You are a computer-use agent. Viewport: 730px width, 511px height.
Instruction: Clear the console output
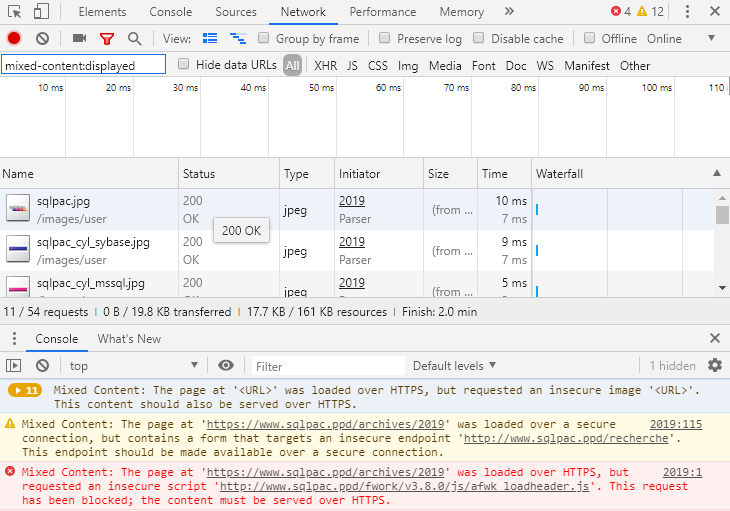[x=42, y=365]
